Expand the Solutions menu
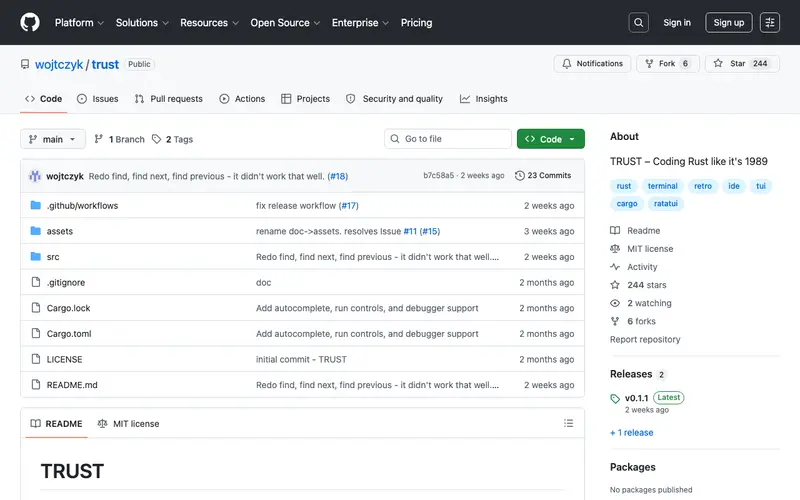 tap(142, 22)
